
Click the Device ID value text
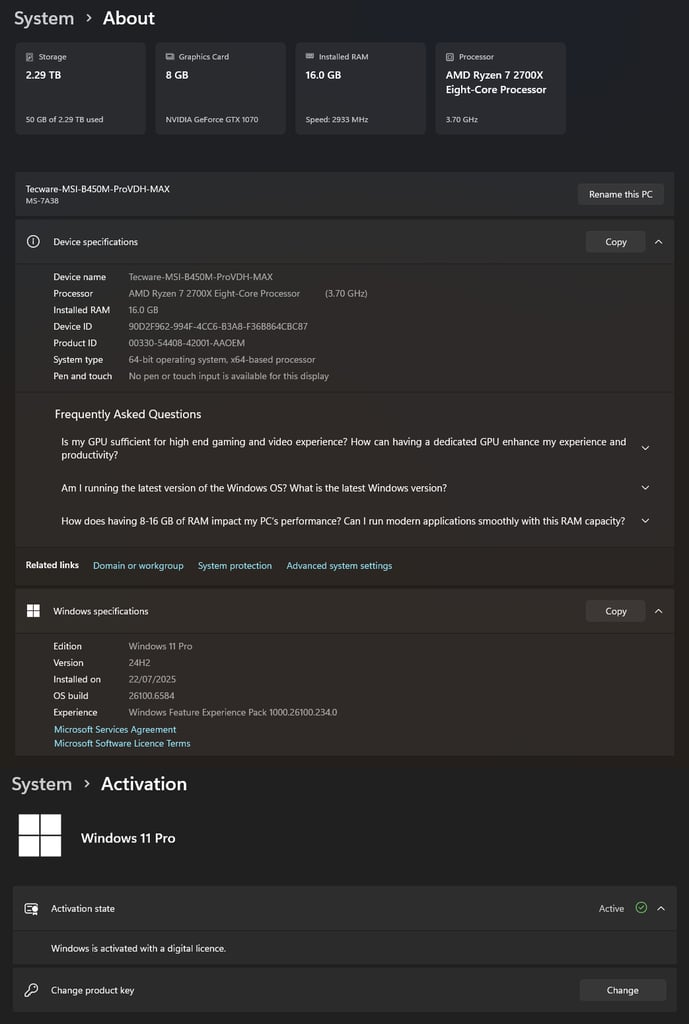click(218, 327)
